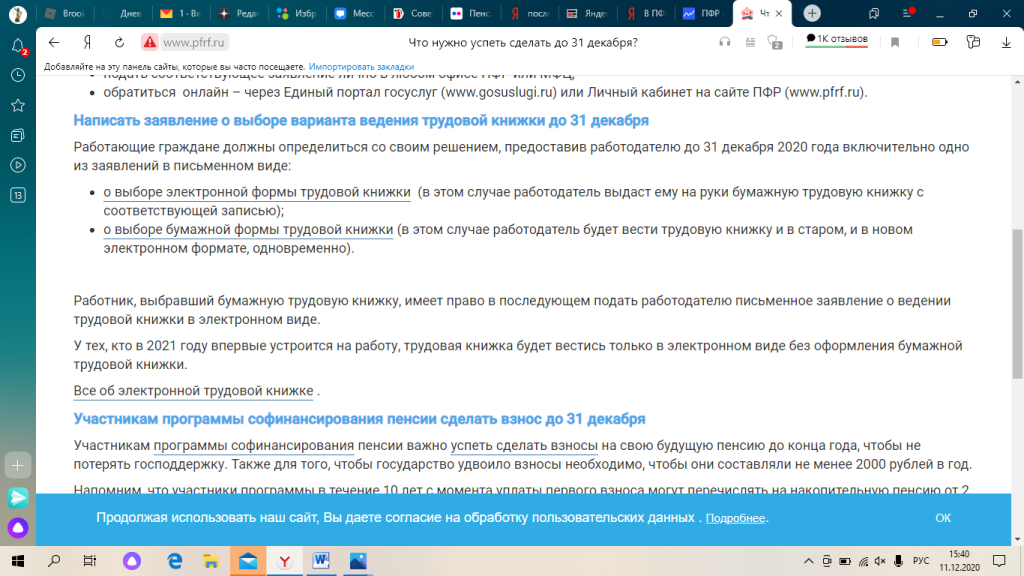Viewport: 1024px width, 576px height.
Task: Click the browser back arrow
Action: [x=53, y=42]
